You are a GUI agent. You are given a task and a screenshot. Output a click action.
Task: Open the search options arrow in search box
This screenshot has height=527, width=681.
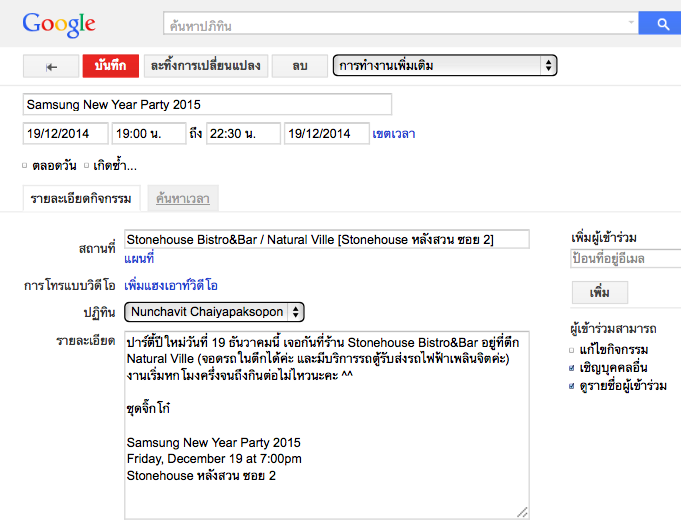(x=631, y=22)
